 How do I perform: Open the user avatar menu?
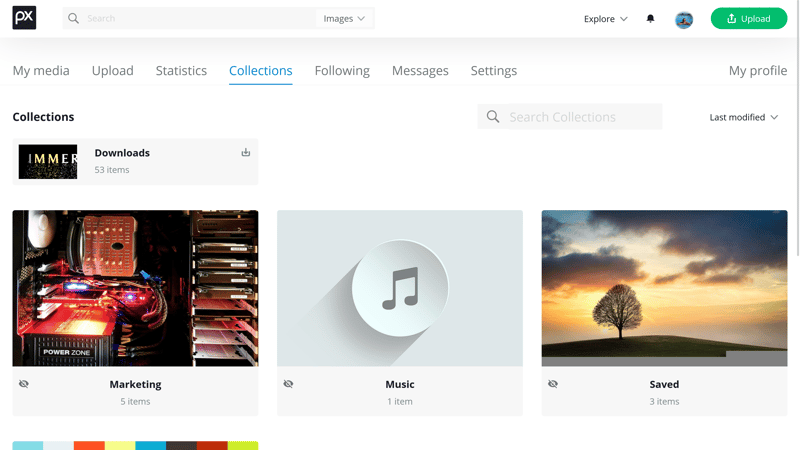point(684,19)
